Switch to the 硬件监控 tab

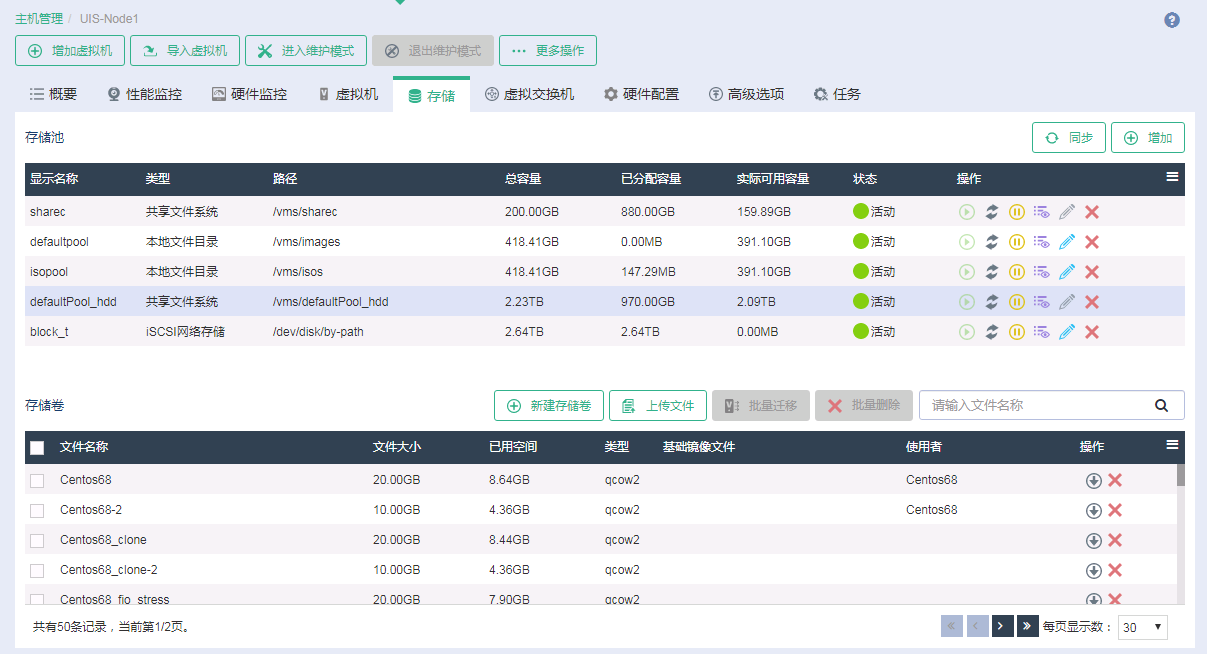(249, 94)
